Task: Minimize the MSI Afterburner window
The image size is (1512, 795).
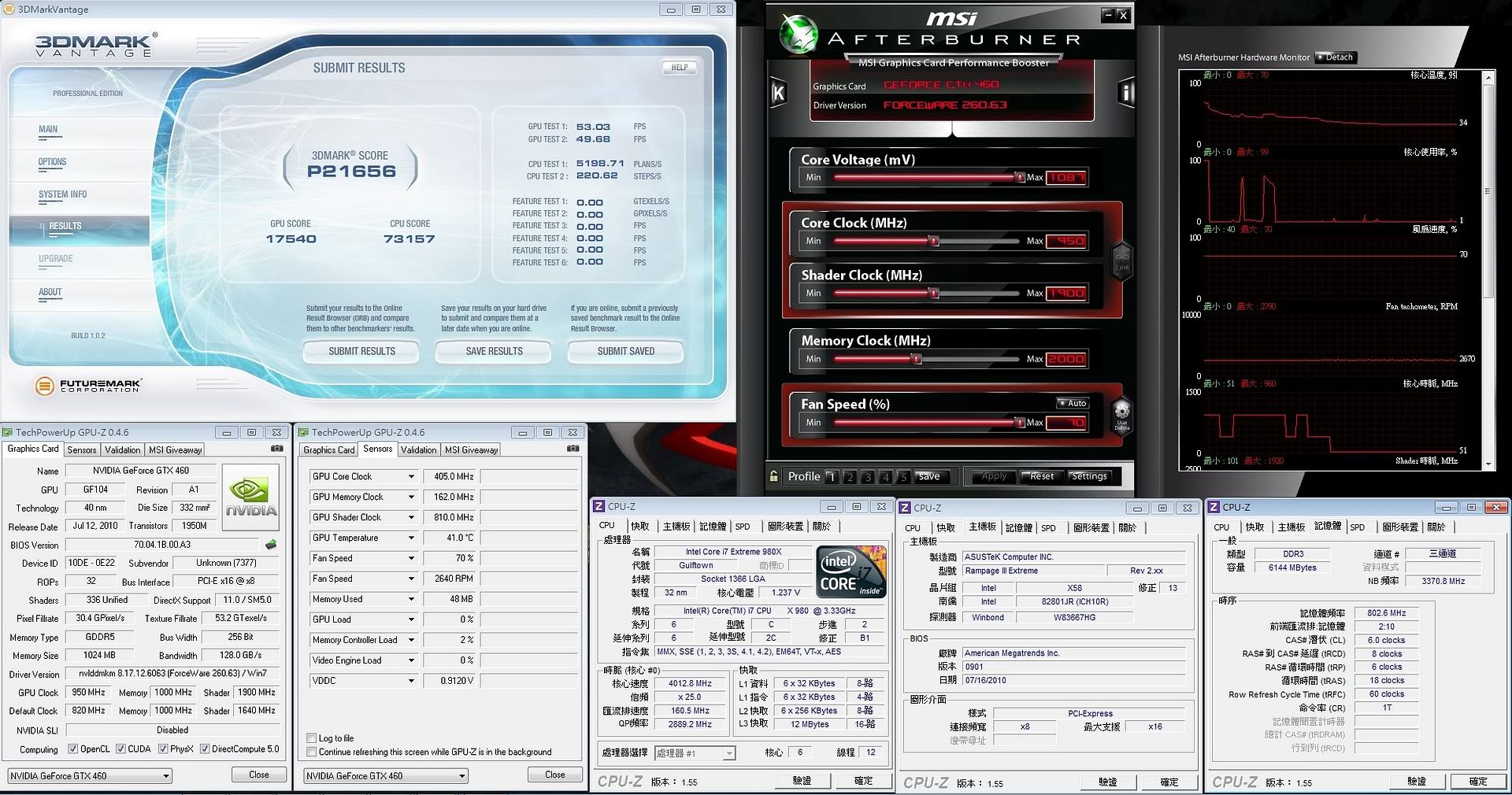Action: click(x=1106, y=14)
